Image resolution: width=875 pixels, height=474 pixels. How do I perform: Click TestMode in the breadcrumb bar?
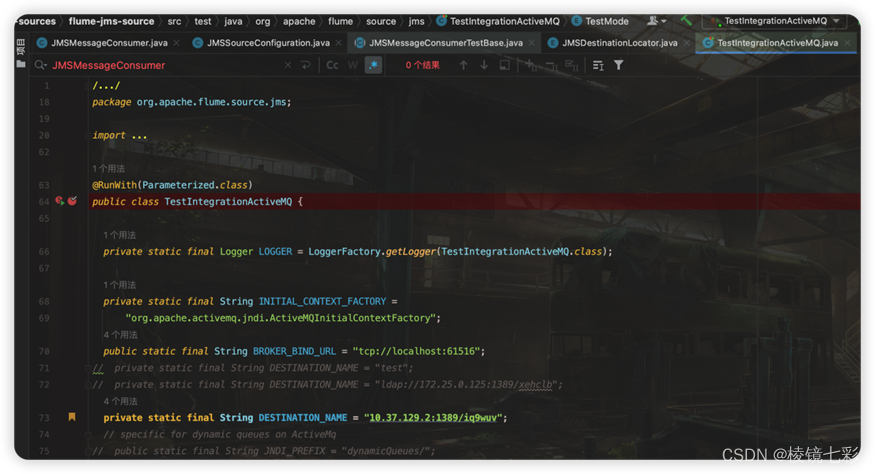point(600,21)
